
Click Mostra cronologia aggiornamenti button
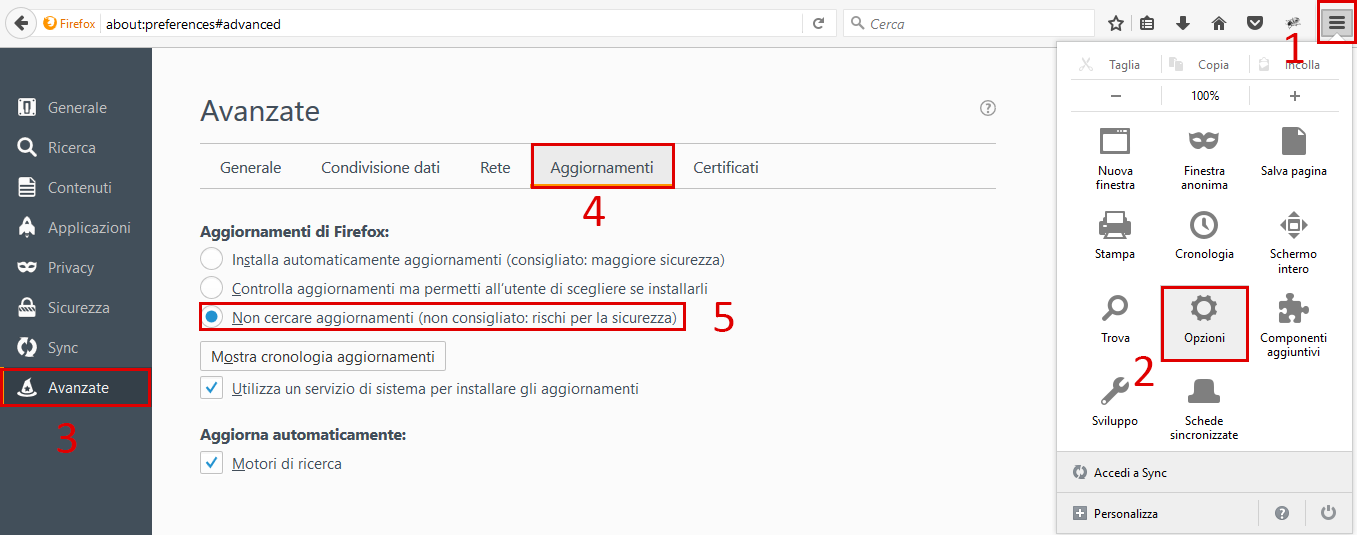point(323,356)
